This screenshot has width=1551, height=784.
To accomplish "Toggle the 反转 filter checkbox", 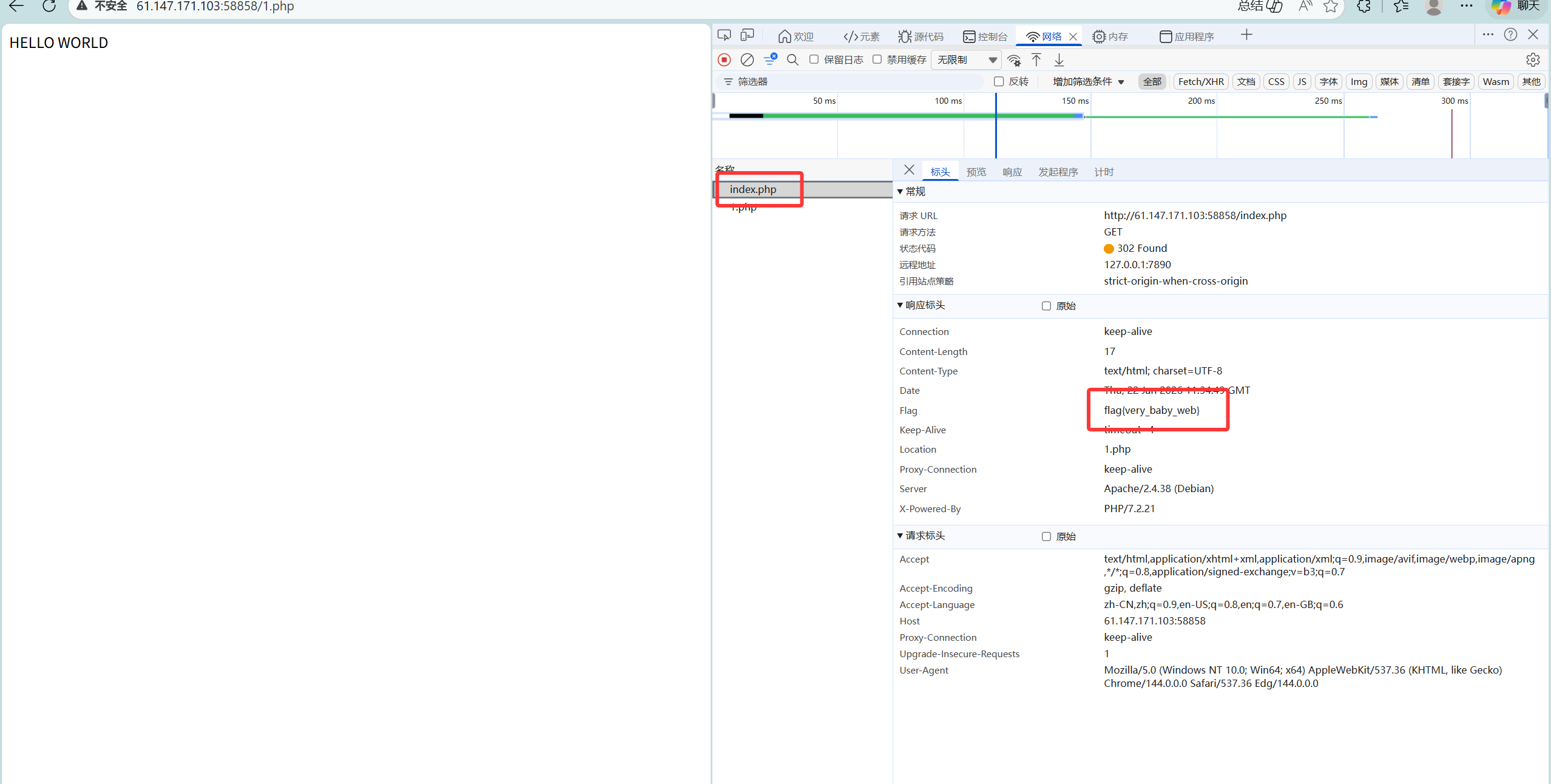I will tap(999, 81).
